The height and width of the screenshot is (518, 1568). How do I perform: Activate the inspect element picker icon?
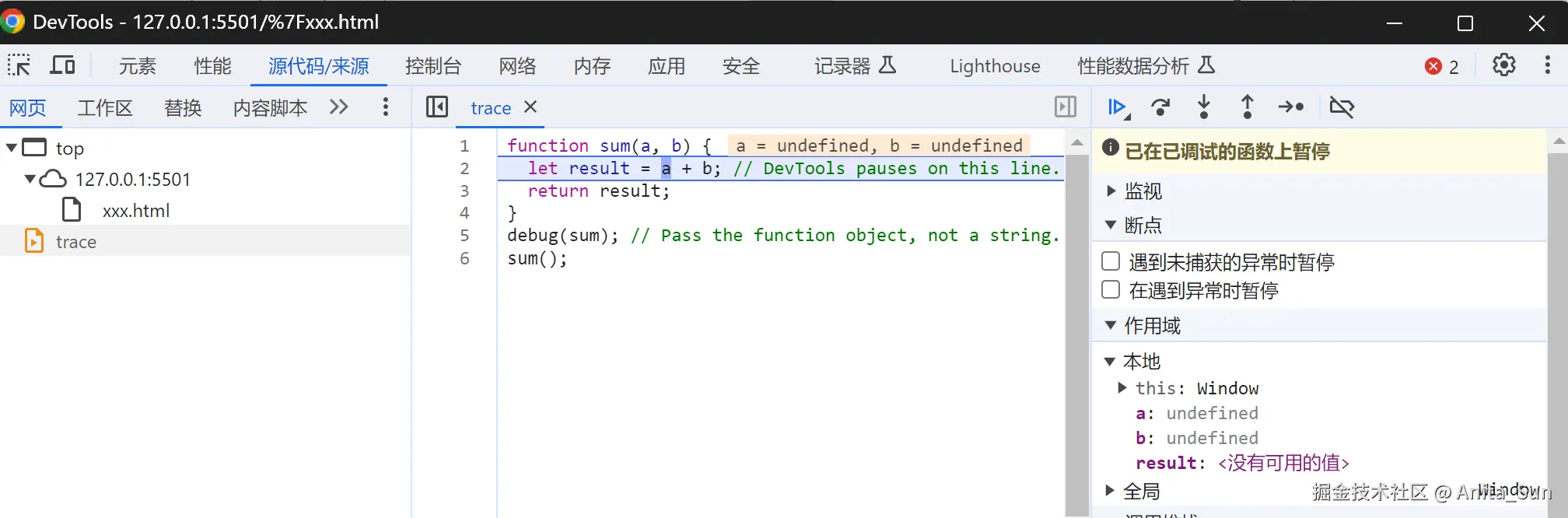coord(19,65)
